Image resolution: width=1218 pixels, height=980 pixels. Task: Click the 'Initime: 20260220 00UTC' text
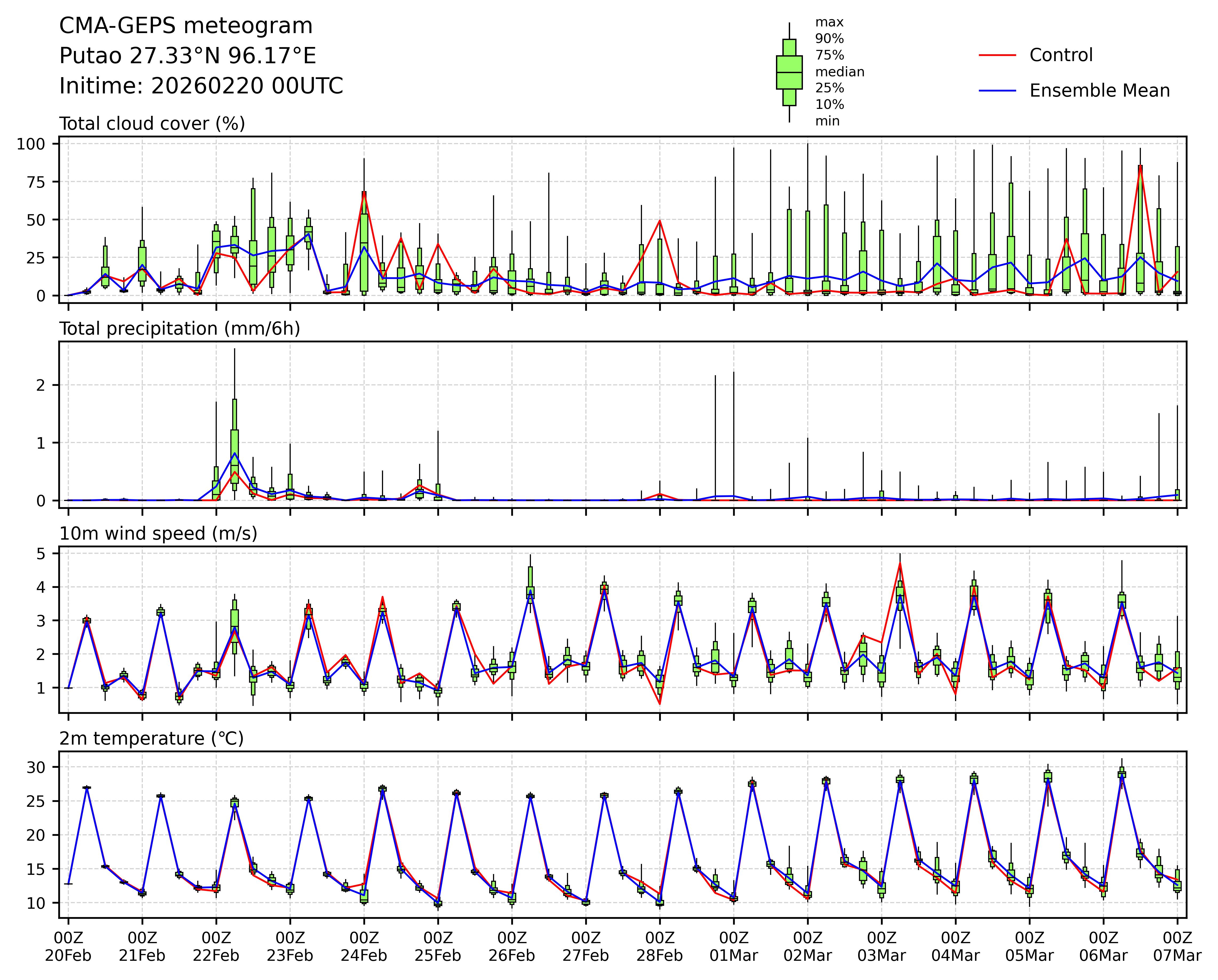pos(201,86)
